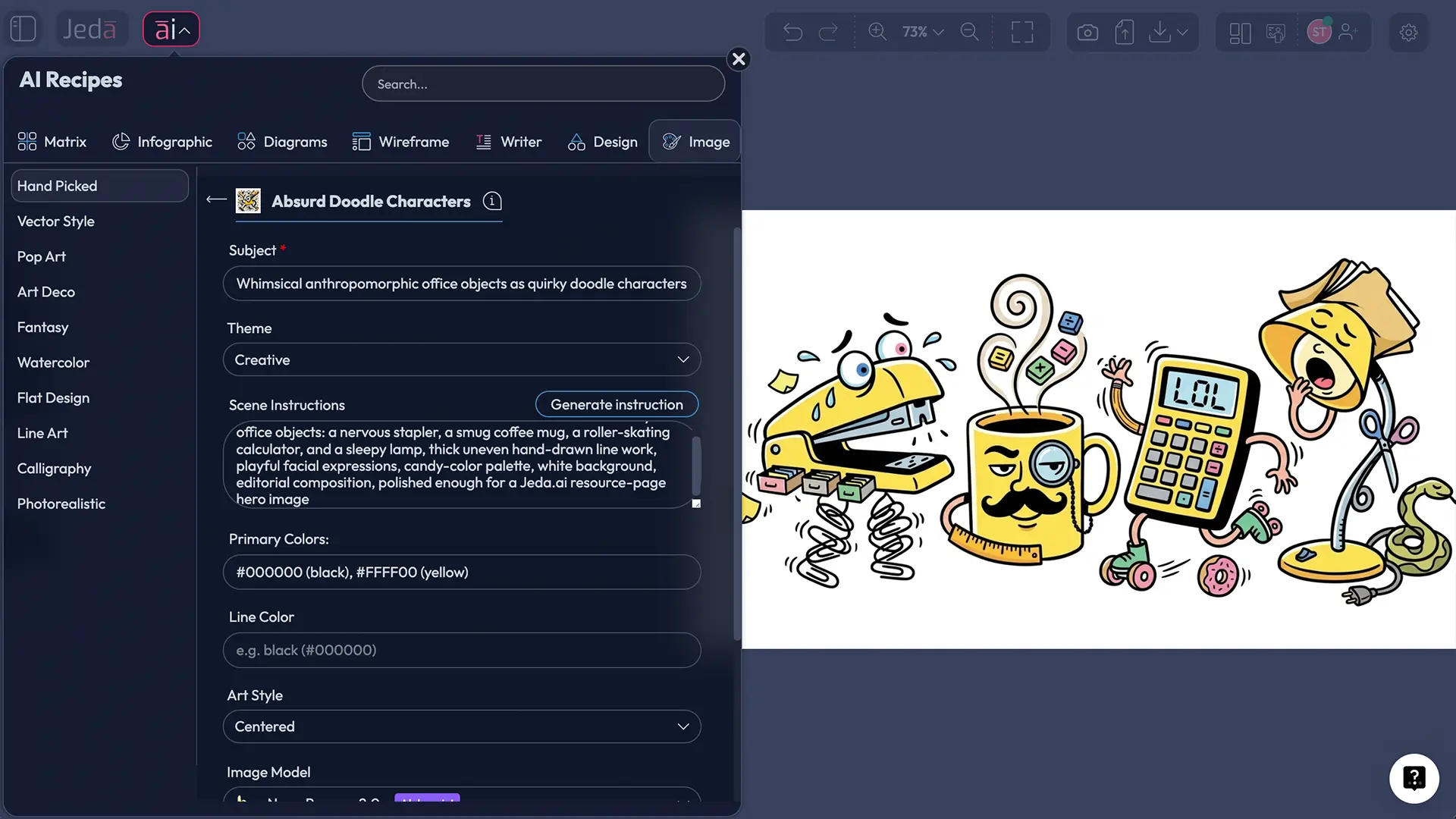1456x819 pixels.
Task: Collapse the AI recipes menu button
Action: [x=171, y=30]
